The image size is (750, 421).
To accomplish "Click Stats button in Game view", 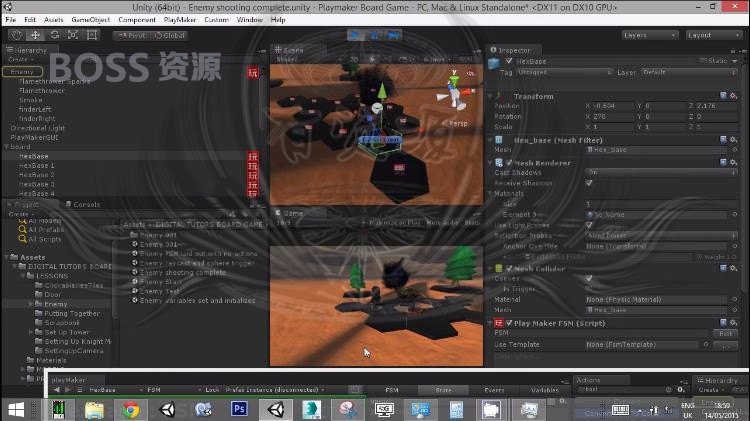I will (x=472, y=222).
